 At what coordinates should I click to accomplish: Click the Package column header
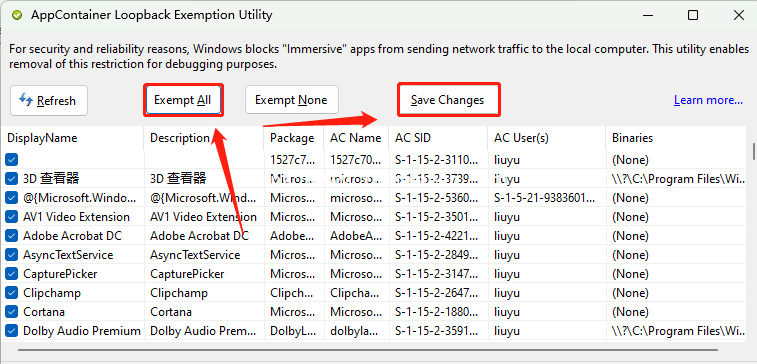tap(294, 138)
